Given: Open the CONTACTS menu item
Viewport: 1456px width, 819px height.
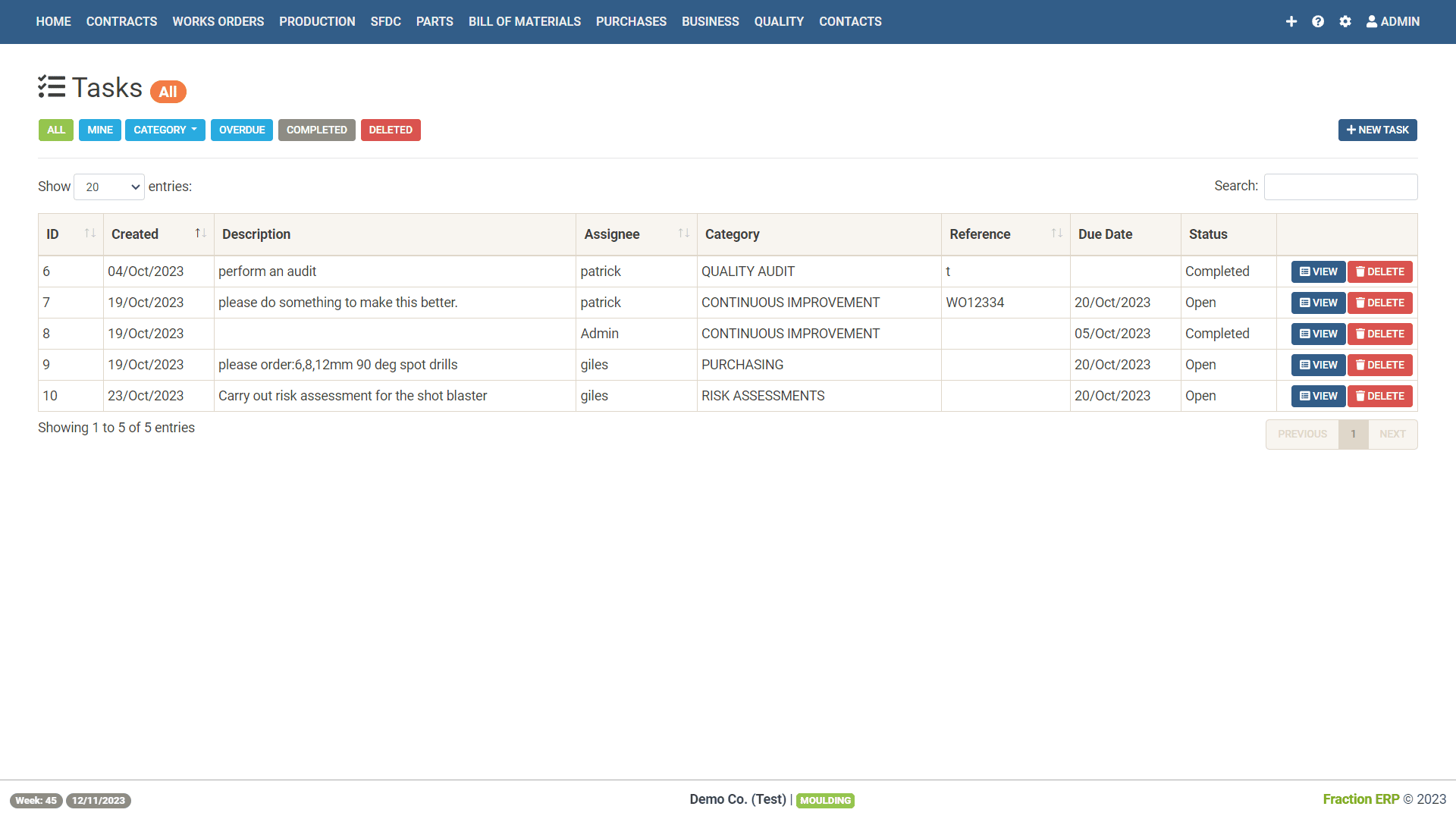Looking at the screenshot, I should [x=850, y=21].
